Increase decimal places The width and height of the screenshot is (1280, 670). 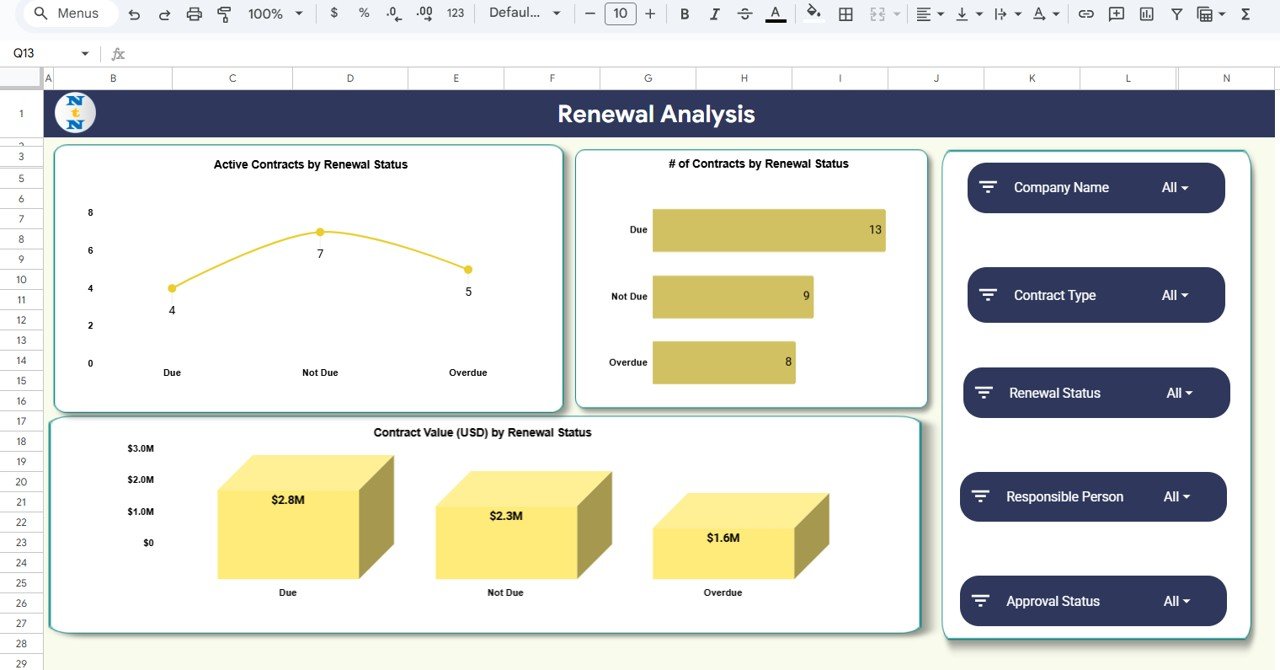click(x=423, y=14)
